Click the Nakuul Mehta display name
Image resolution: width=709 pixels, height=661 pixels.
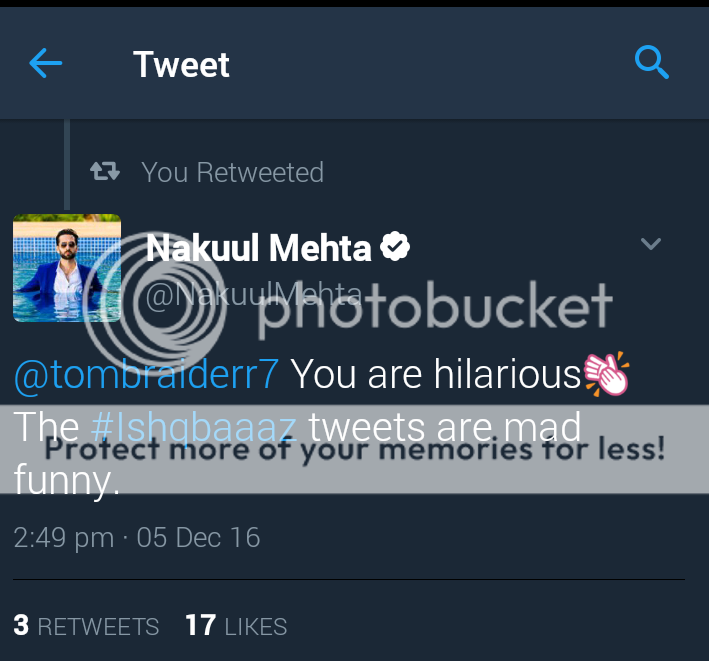(x=259, y=247)
